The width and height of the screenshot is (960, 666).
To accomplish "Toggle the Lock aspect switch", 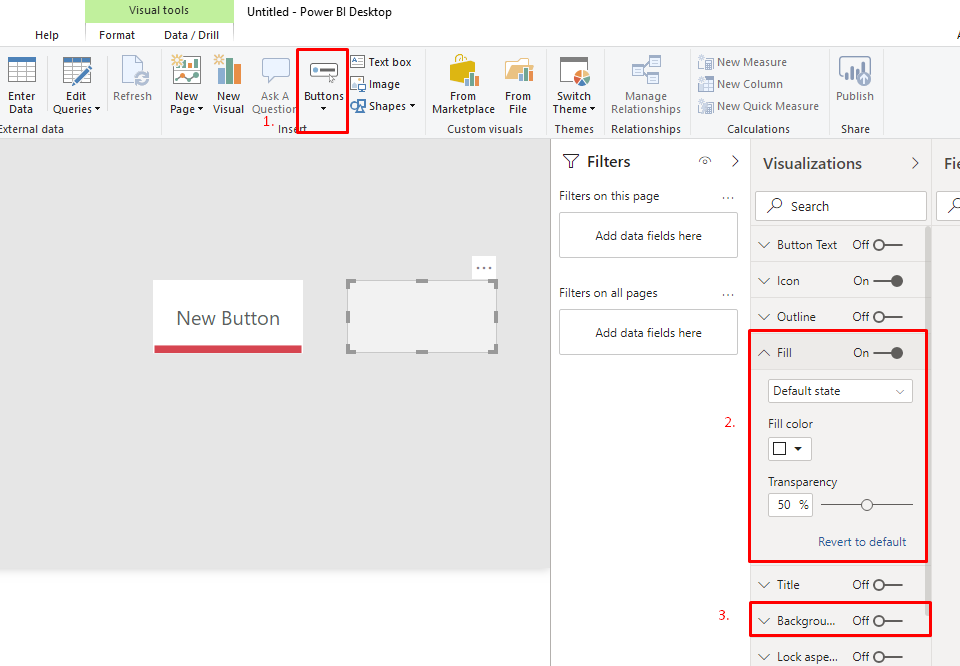I will (x=888, y=656).
